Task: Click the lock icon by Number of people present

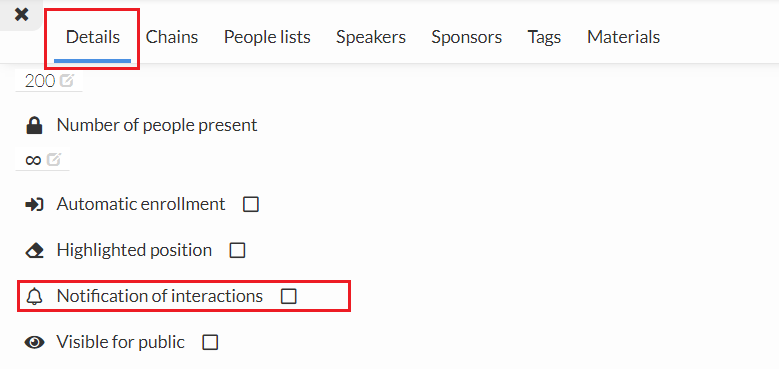Action: tap(34, 125)
